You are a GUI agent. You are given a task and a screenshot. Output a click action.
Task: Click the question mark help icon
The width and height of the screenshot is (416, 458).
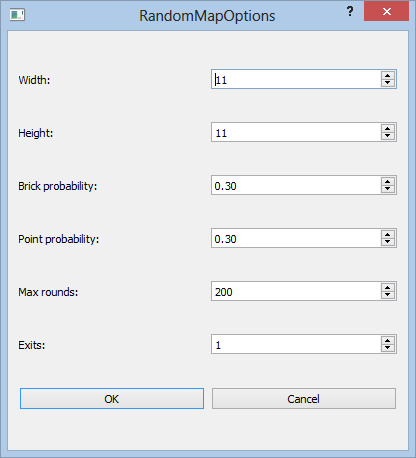point(350,11)
